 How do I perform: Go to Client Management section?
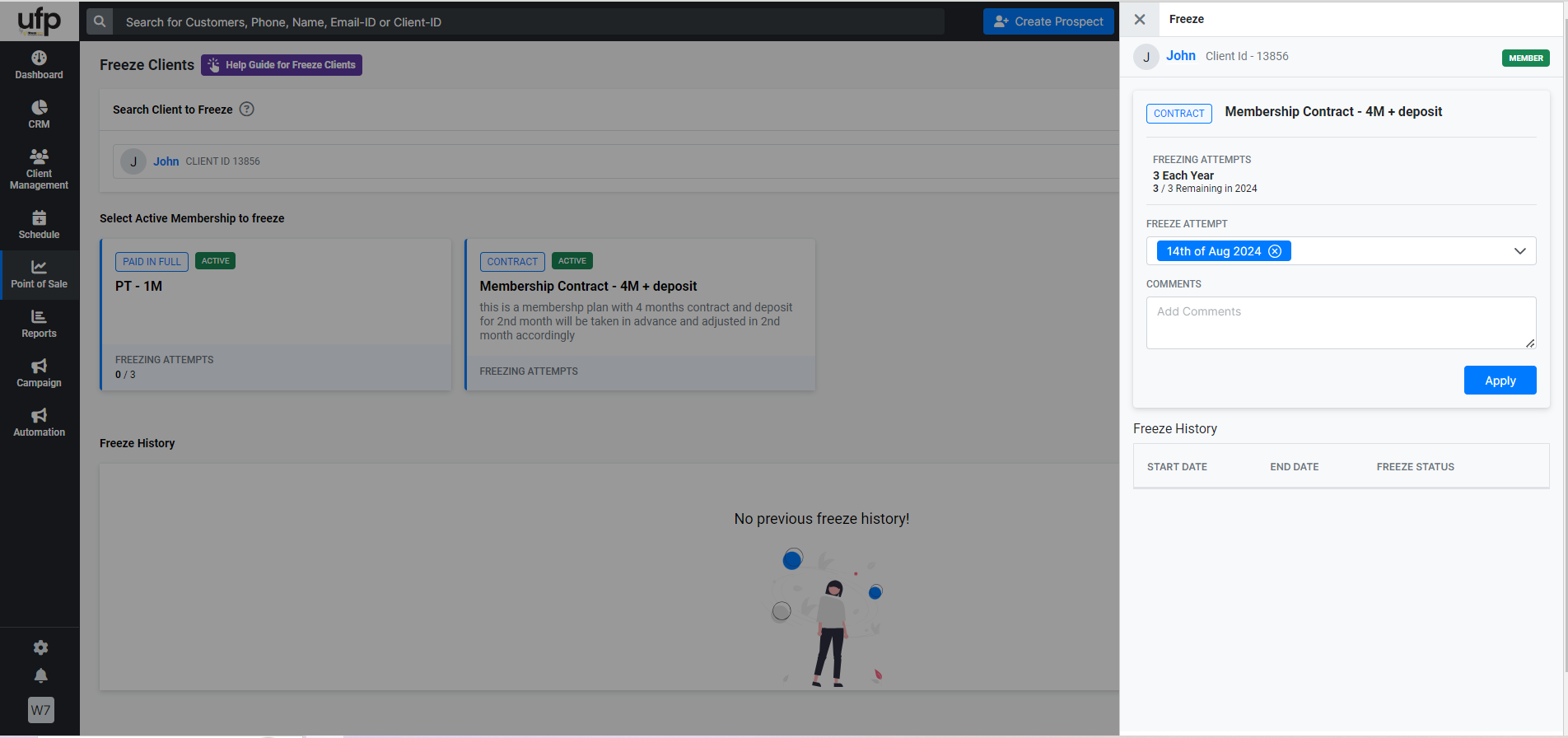tap(39, 169)
